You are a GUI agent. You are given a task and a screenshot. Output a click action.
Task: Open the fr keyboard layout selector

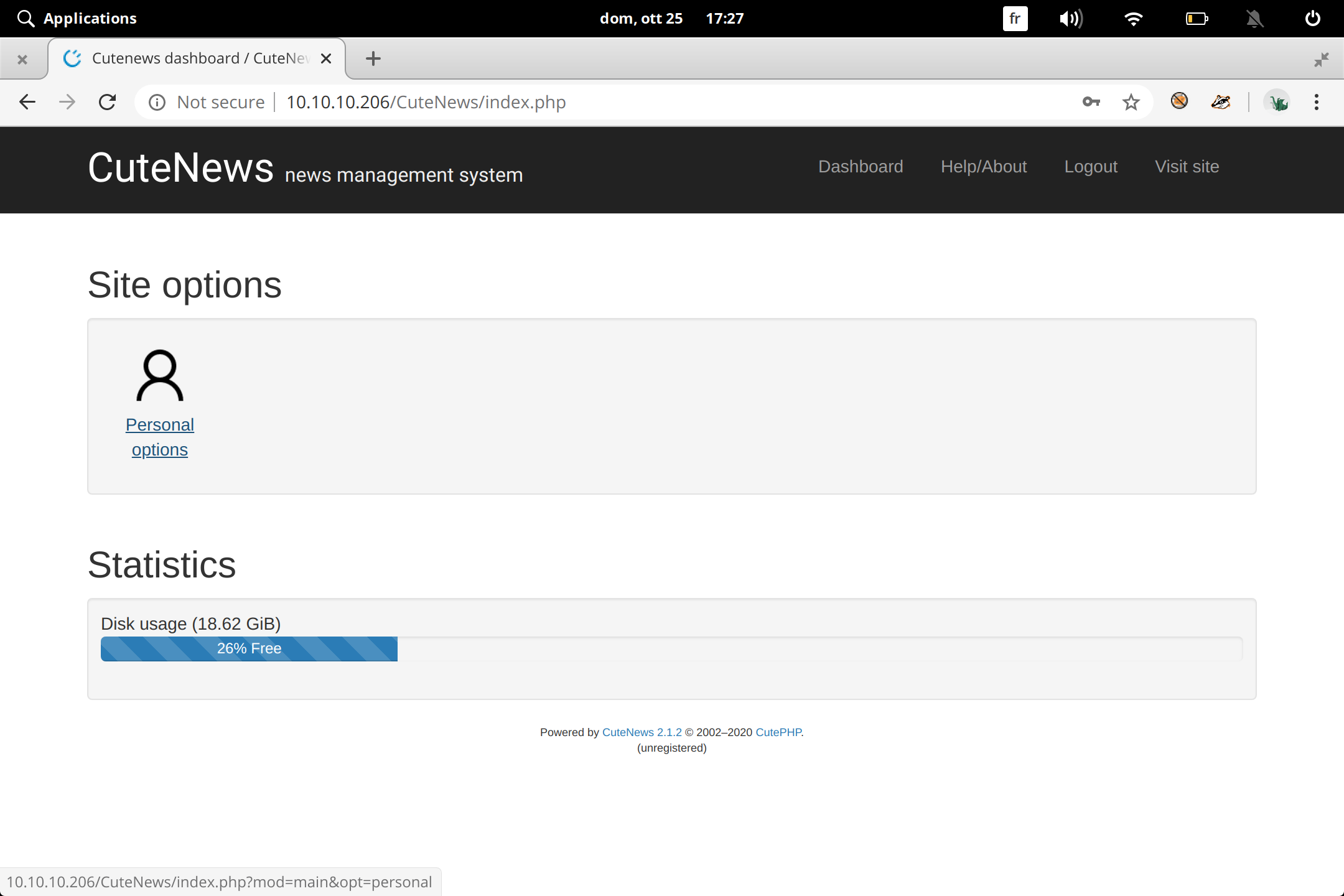pyautogui.click(x=1015, y=19)
